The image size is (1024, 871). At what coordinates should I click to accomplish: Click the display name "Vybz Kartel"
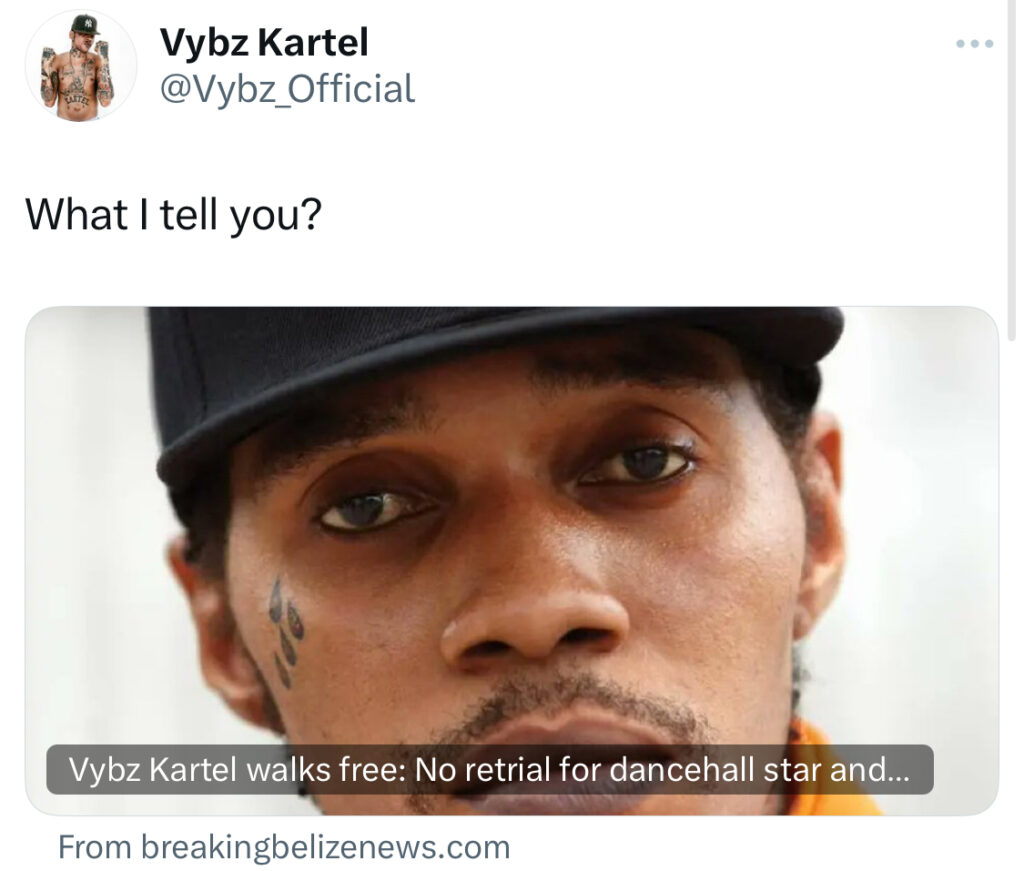pos(264,43)
